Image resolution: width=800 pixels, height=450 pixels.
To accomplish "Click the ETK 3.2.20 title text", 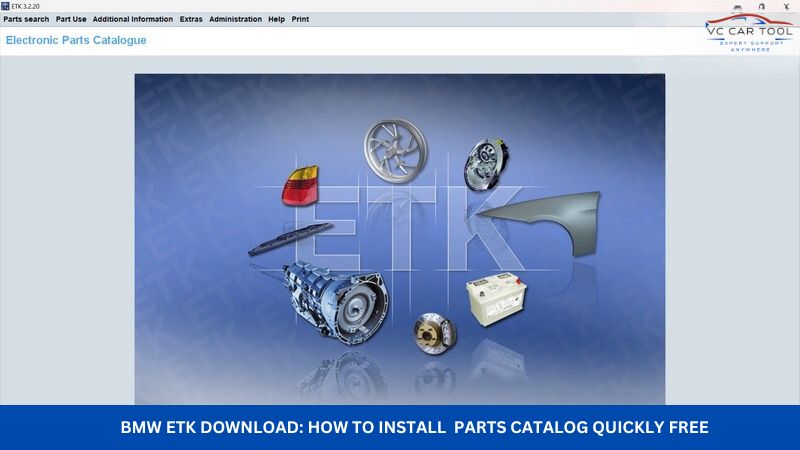I will click(26, 7).
